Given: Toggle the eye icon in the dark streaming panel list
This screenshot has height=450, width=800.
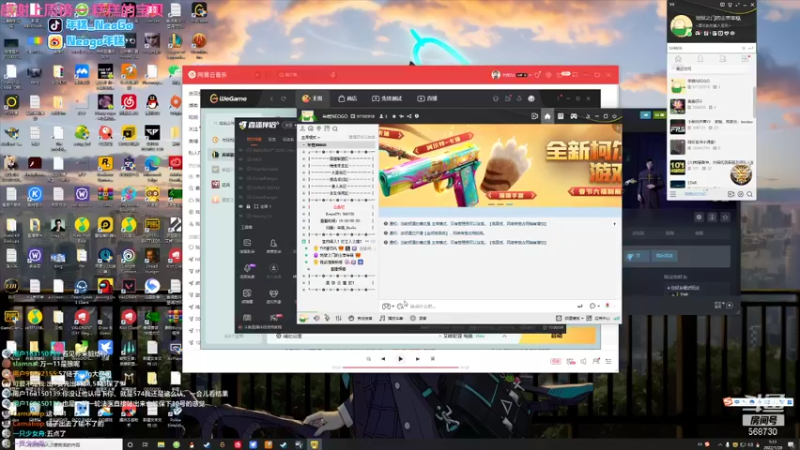Looking at the screenshot, I should coord(241,207).
